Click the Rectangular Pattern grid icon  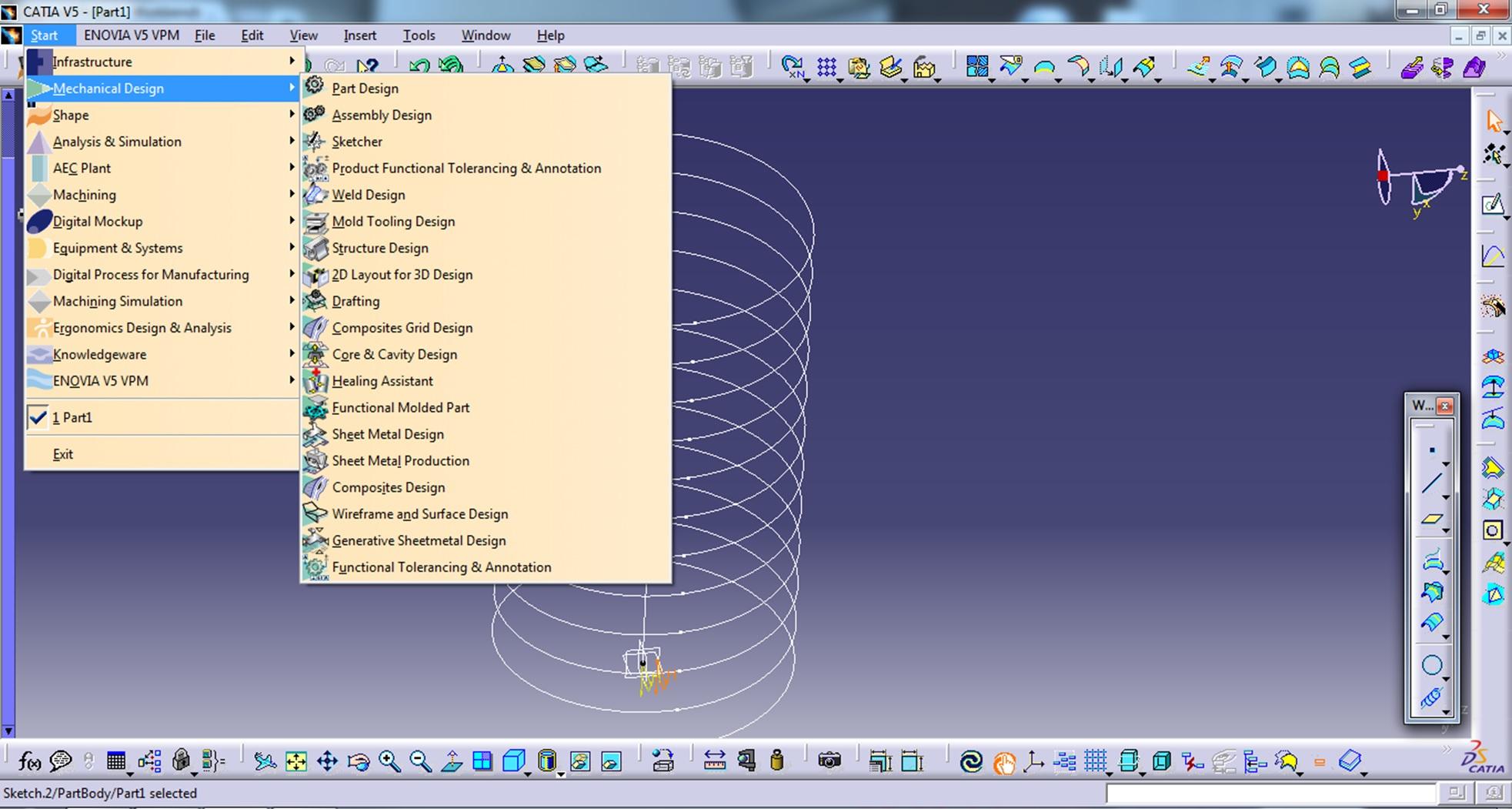pyautogui.click(x=826, y=68)
